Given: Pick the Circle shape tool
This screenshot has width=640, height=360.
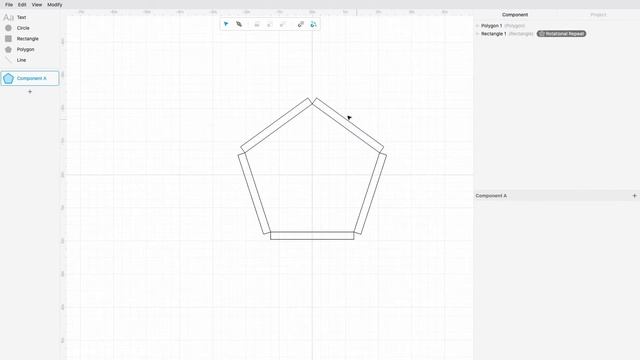Looking at the screenshot, I should coord(17,28).
